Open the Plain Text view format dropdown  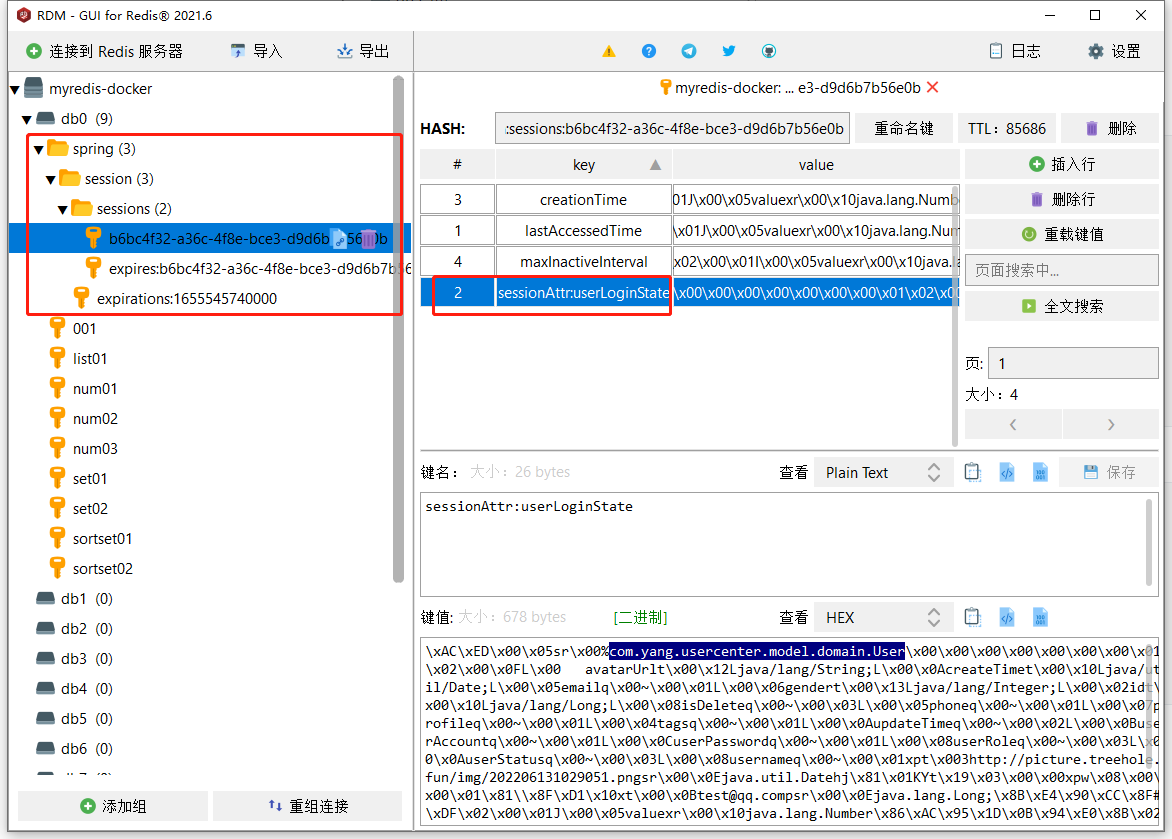click(x=882, y=472)
